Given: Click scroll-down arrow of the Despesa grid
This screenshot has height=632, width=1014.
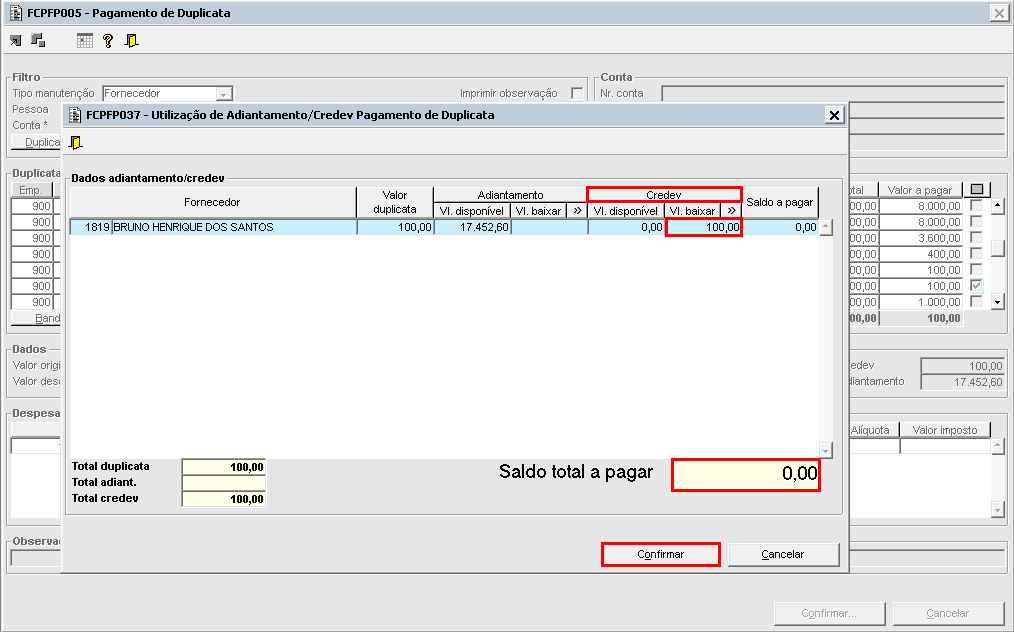Looking at the screenshot, I should 997,510.
